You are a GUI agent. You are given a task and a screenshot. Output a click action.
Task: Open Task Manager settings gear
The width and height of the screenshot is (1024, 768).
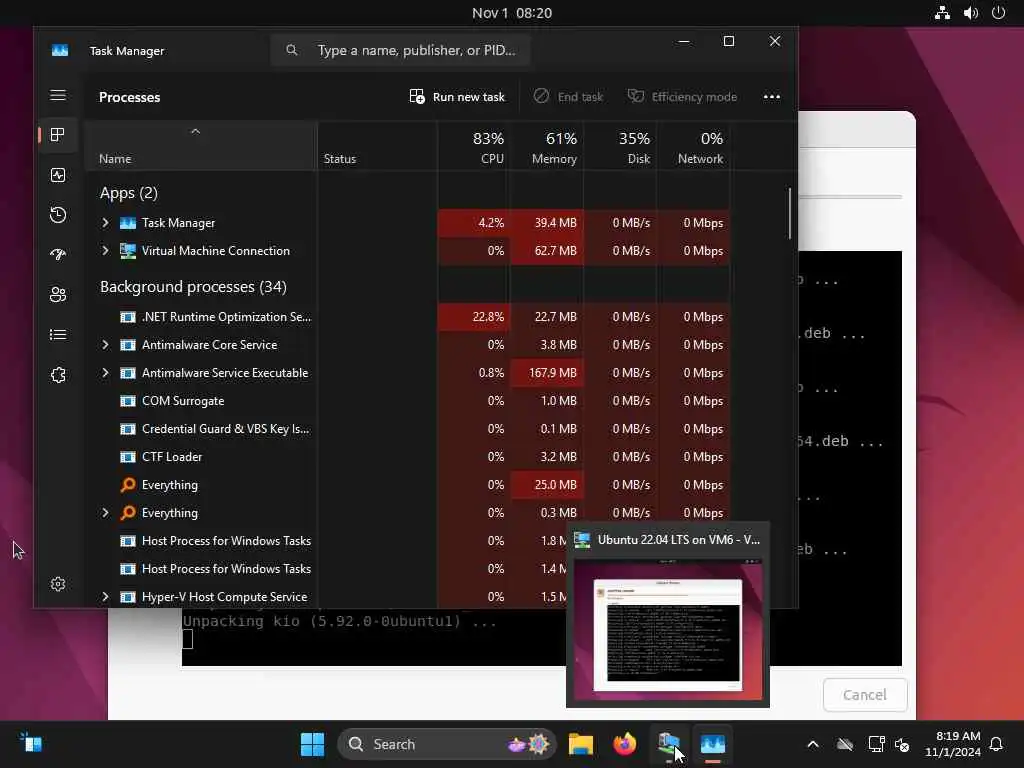(x=58, y=584)
